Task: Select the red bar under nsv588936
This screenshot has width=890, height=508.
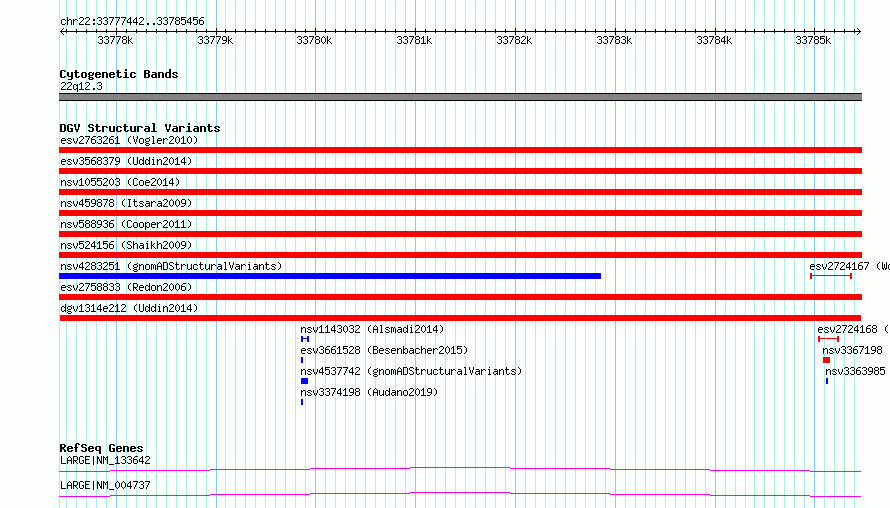Action: click(x=460, y=234)
